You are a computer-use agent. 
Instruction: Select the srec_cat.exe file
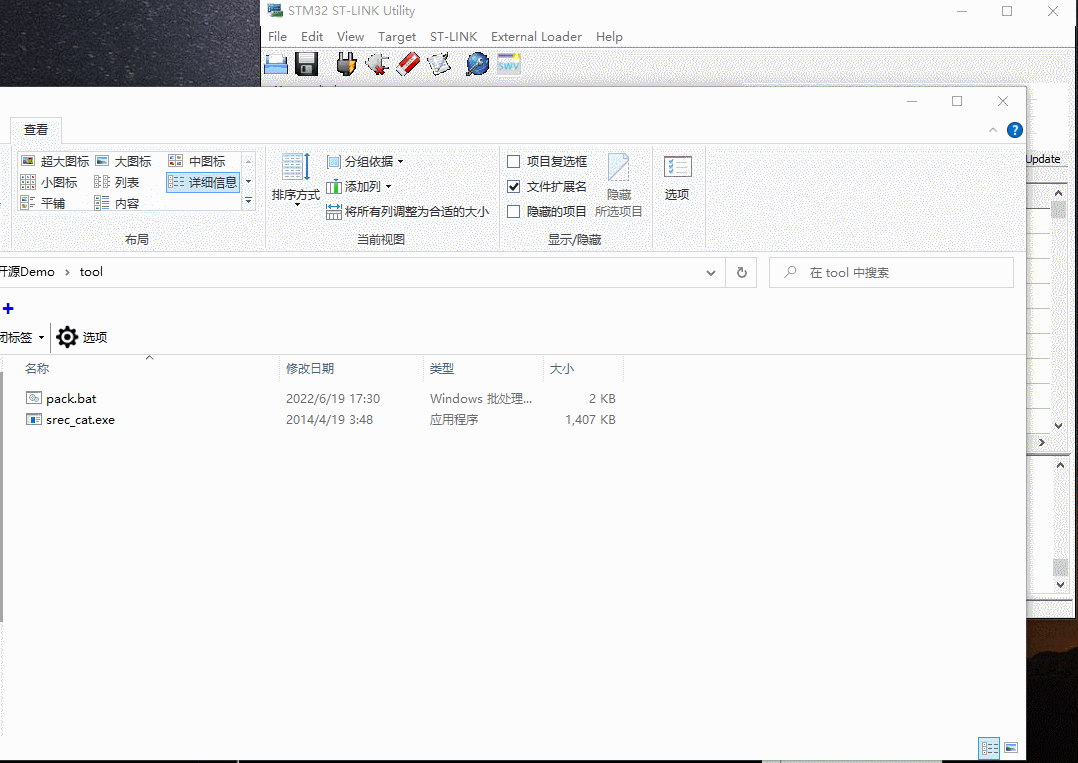(x=80, y=420)
